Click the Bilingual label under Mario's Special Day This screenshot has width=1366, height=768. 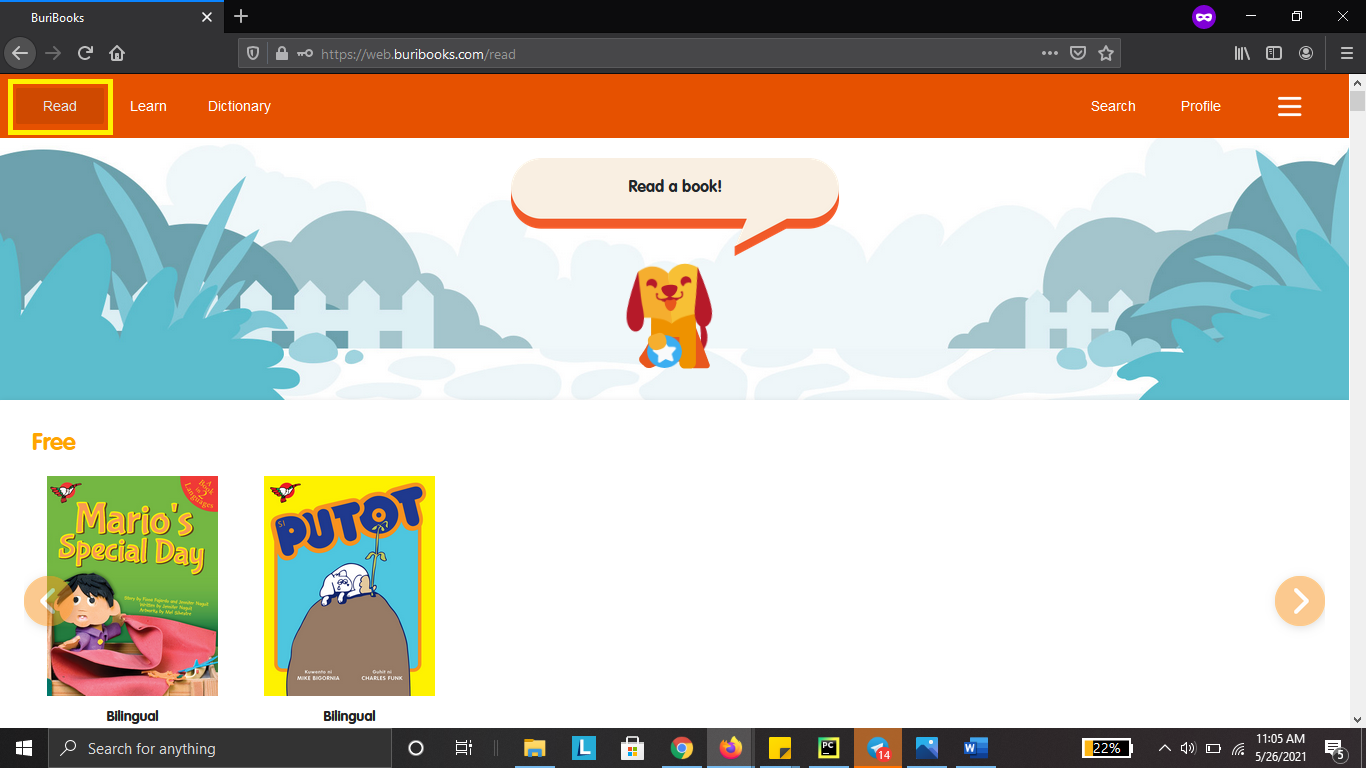[132, 716]
